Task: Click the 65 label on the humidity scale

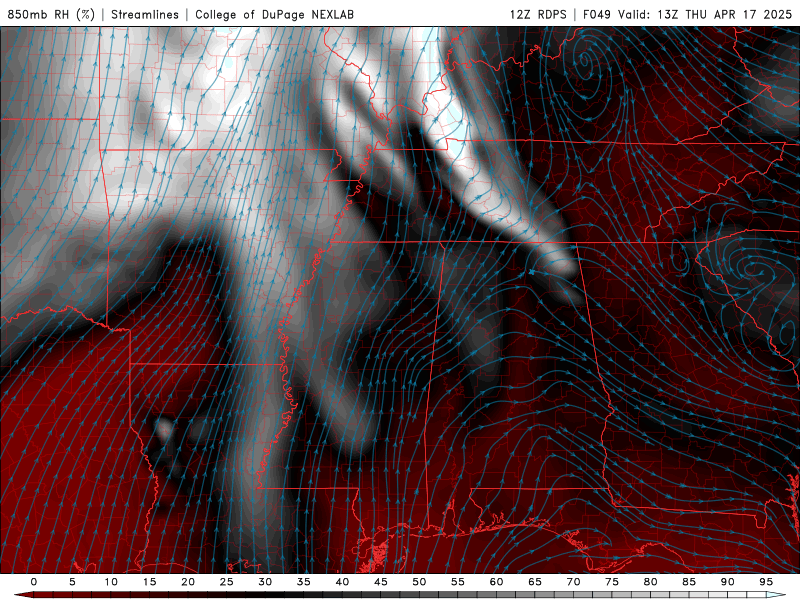Action: click(x=535, y=582)
